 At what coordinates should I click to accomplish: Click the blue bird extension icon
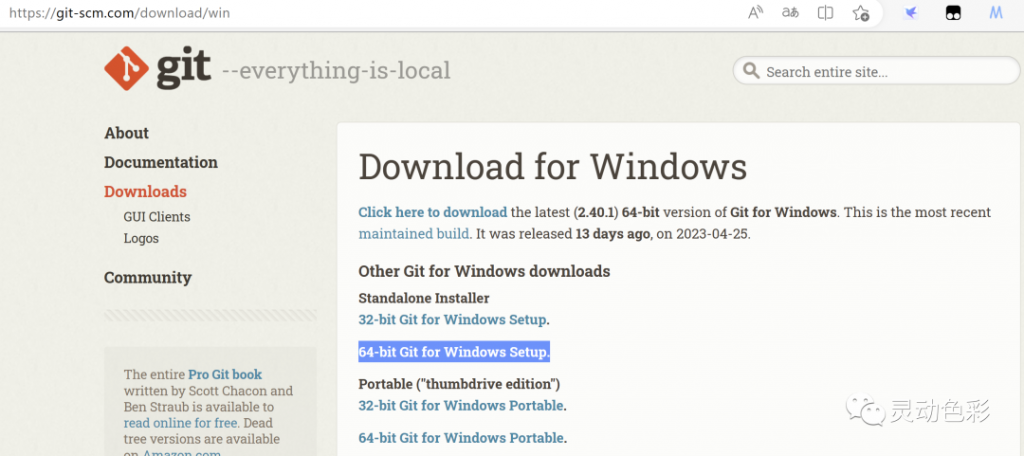910,13
